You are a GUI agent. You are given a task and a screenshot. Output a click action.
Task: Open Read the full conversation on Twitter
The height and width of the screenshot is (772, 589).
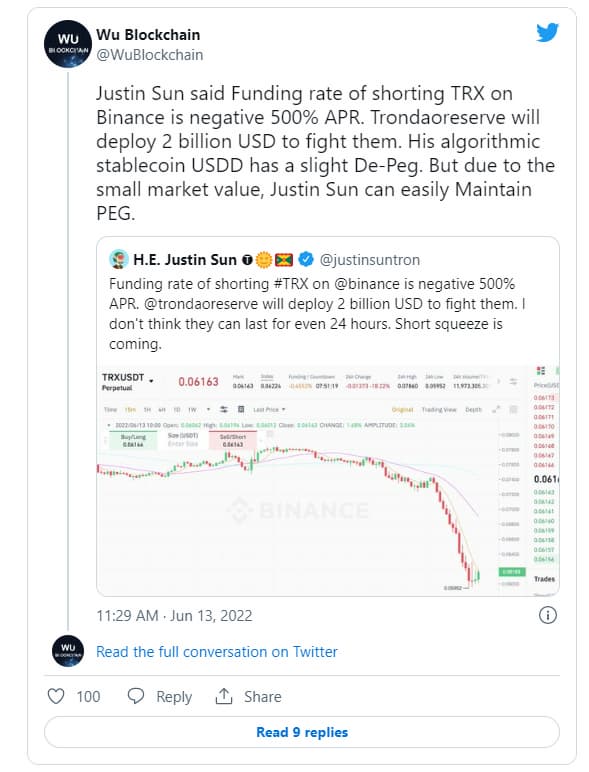217,651
